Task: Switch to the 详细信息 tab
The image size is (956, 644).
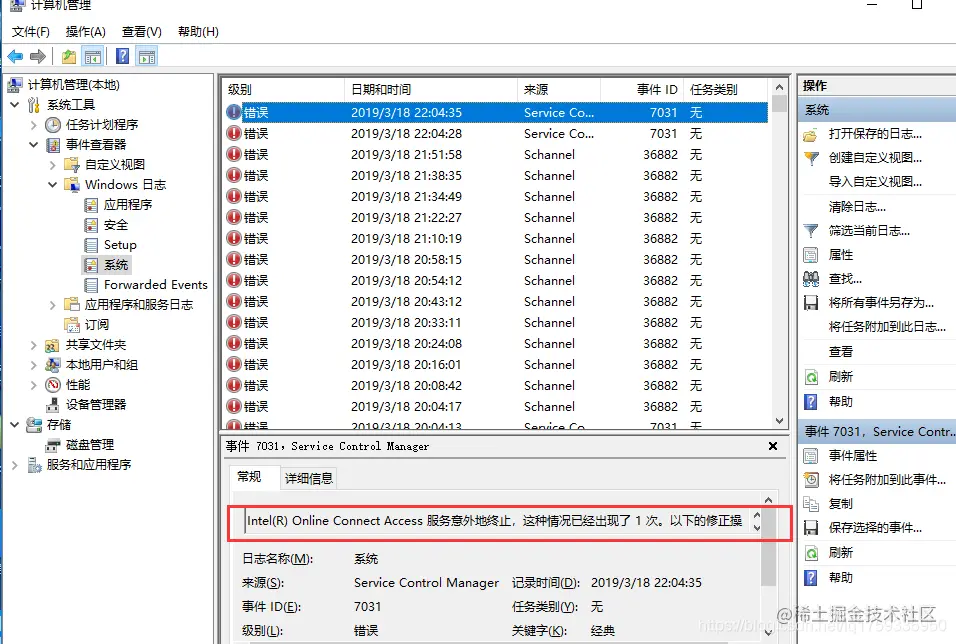Action: click(309, 479)
